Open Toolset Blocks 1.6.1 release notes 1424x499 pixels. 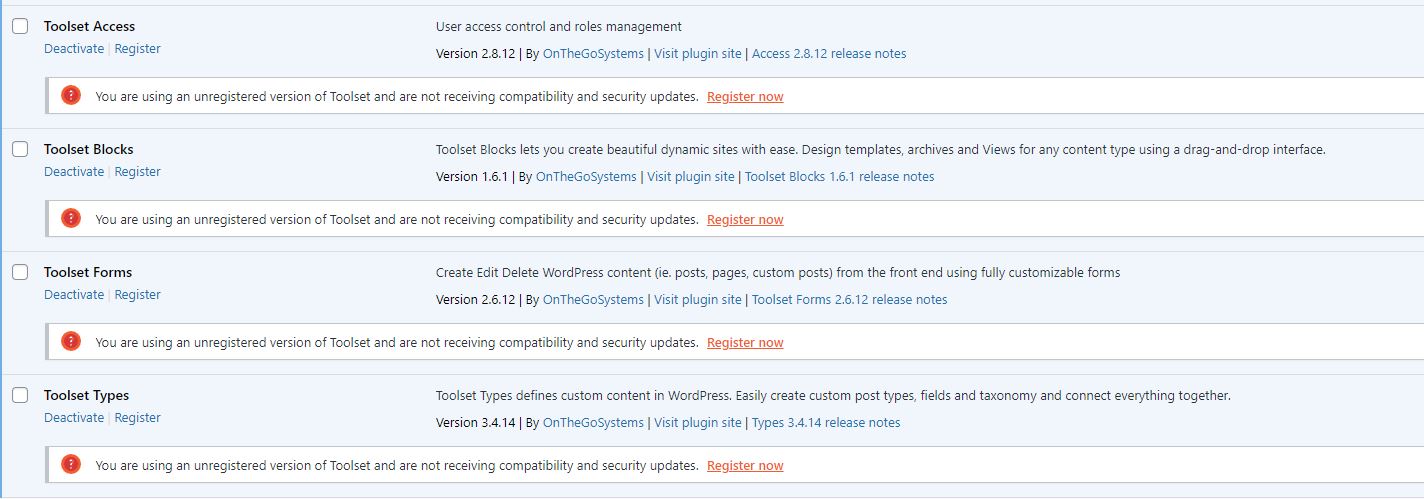tap(839, 177)
